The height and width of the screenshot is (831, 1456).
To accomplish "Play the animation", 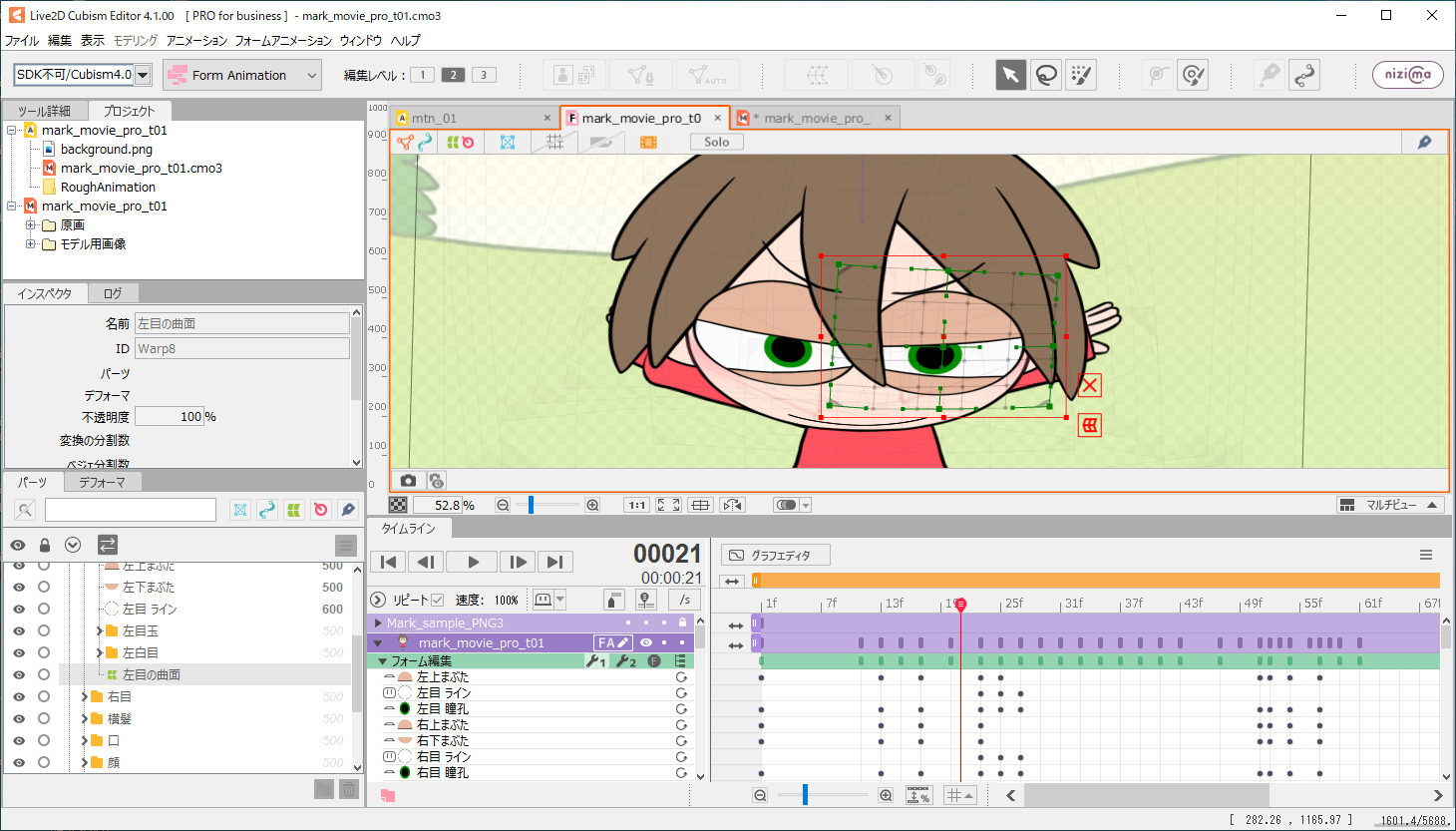I will (x=472, y=562).
